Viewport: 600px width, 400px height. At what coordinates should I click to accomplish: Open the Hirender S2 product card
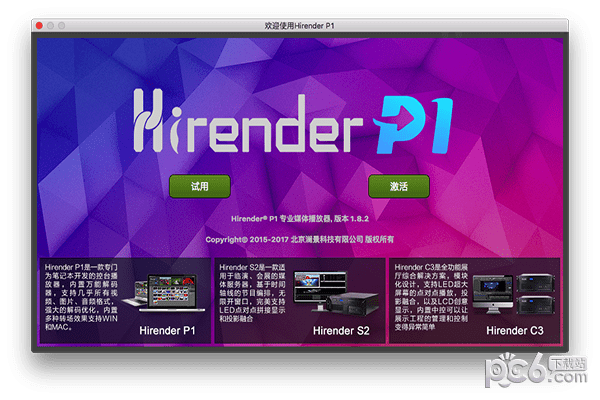(x=300, y=300)
